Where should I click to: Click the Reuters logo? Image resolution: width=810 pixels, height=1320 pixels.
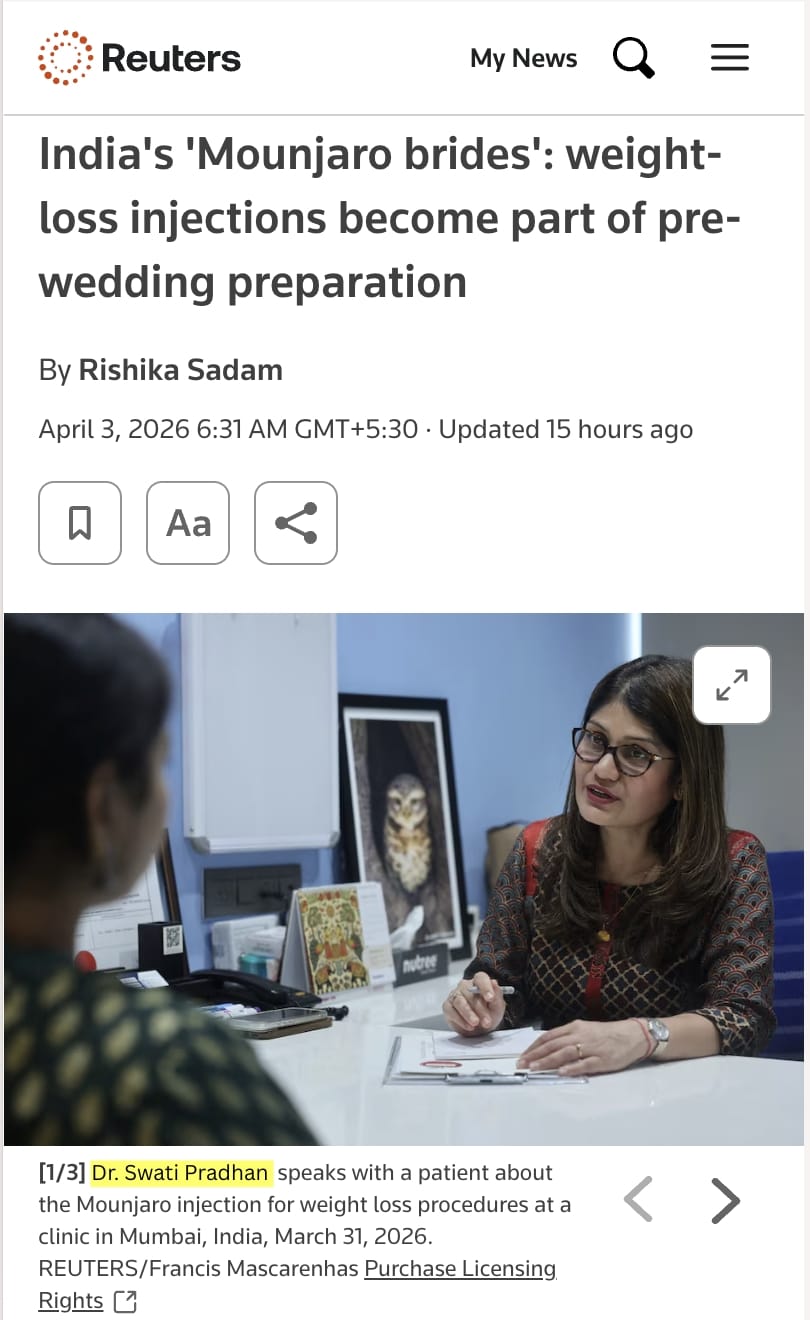pos(139,58)
